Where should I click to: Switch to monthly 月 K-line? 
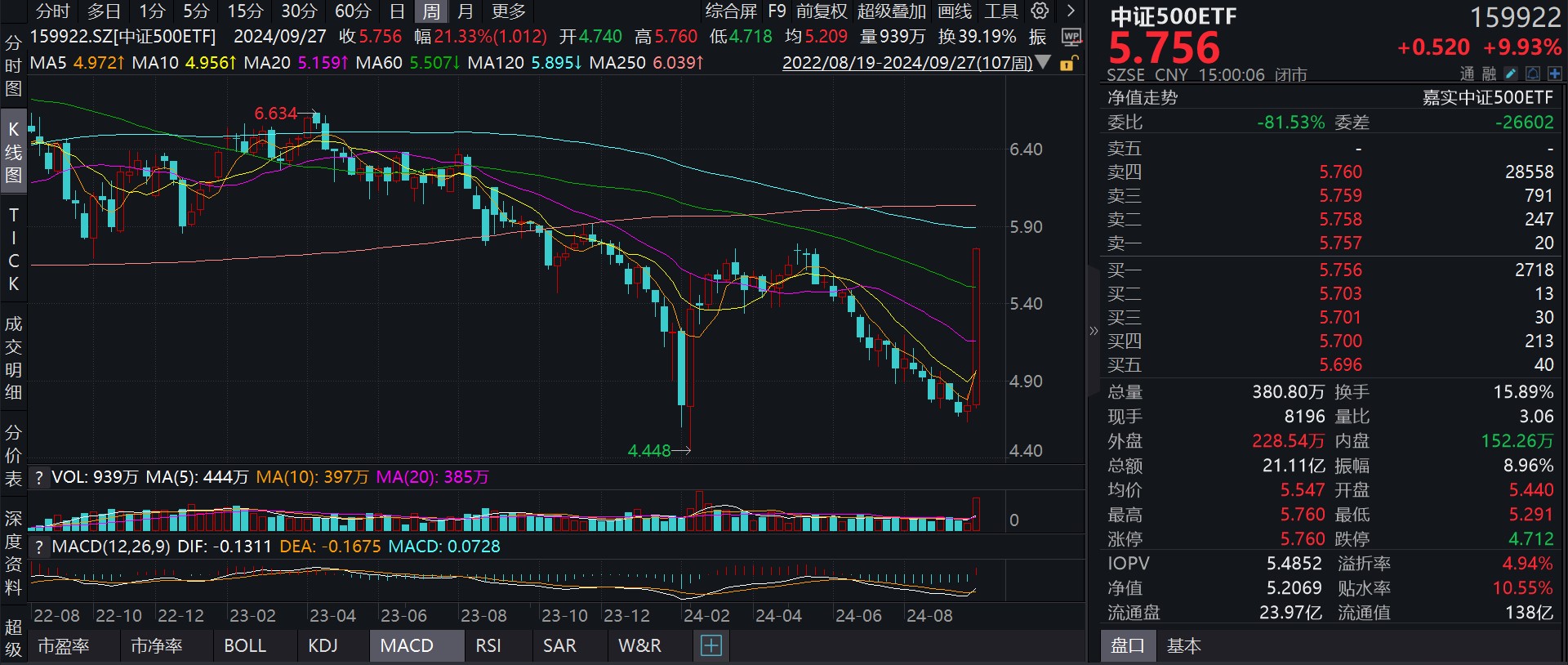click(465, 11)
